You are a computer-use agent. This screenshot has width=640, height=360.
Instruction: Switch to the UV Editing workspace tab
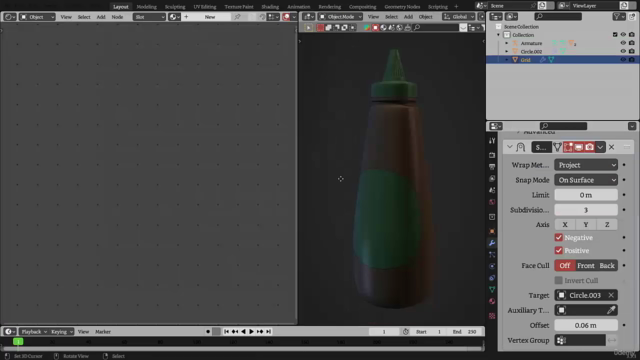pyautogui.click(x=204, y=7)
